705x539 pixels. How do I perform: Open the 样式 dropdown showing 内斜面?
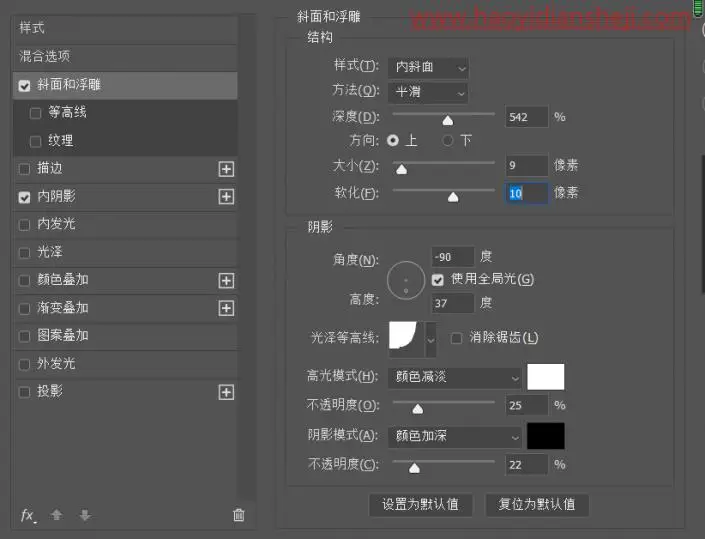pos(428,67)
